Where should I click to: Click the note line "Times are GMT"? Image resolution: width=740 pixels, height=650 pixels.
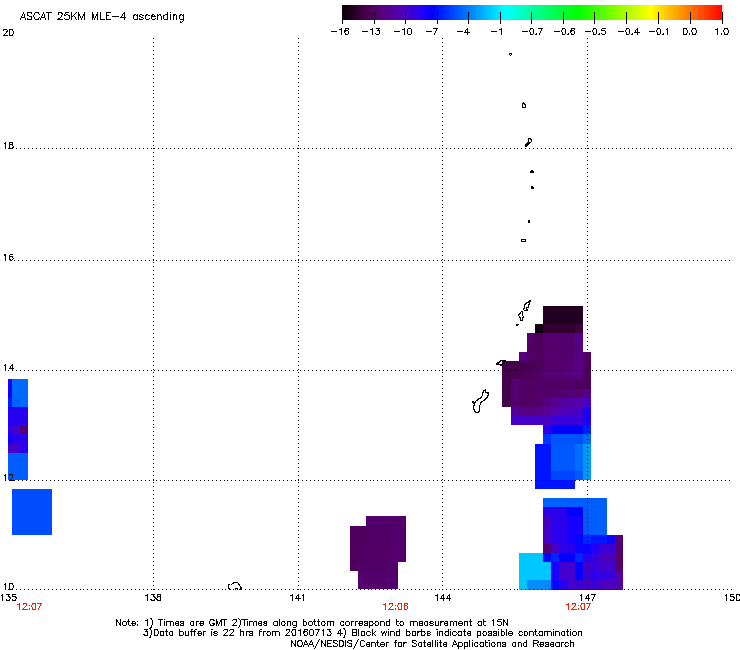pyautogui.click(x=311, y=623)
